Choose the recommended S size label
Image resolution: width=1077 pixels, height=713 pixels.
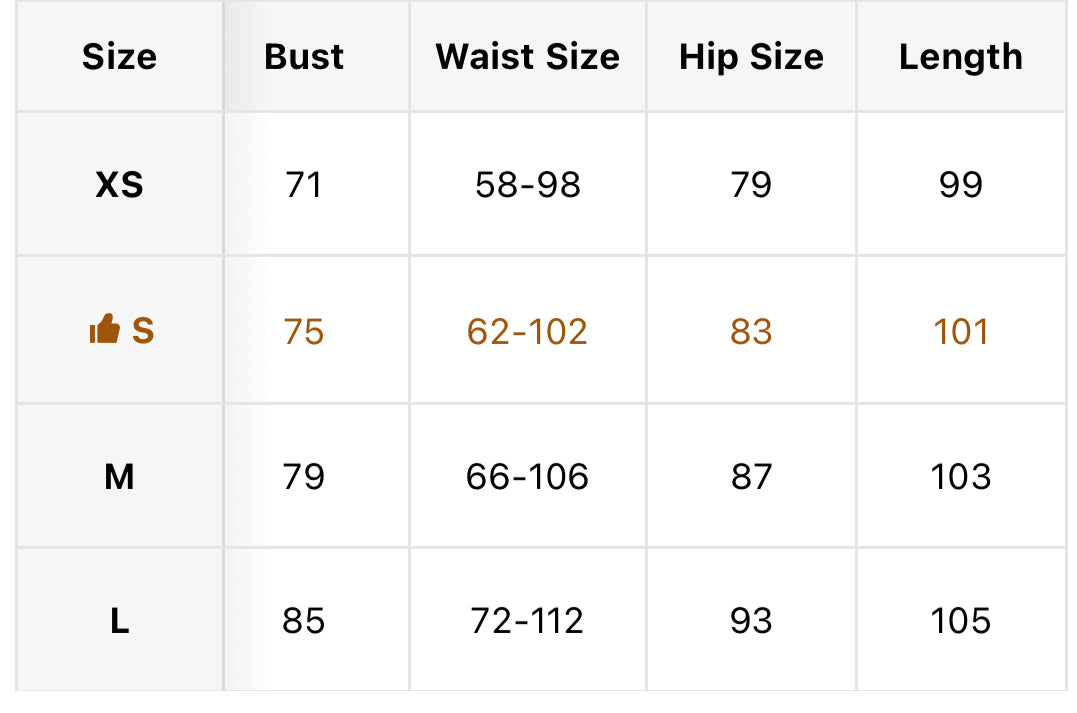tap(143, 330)
